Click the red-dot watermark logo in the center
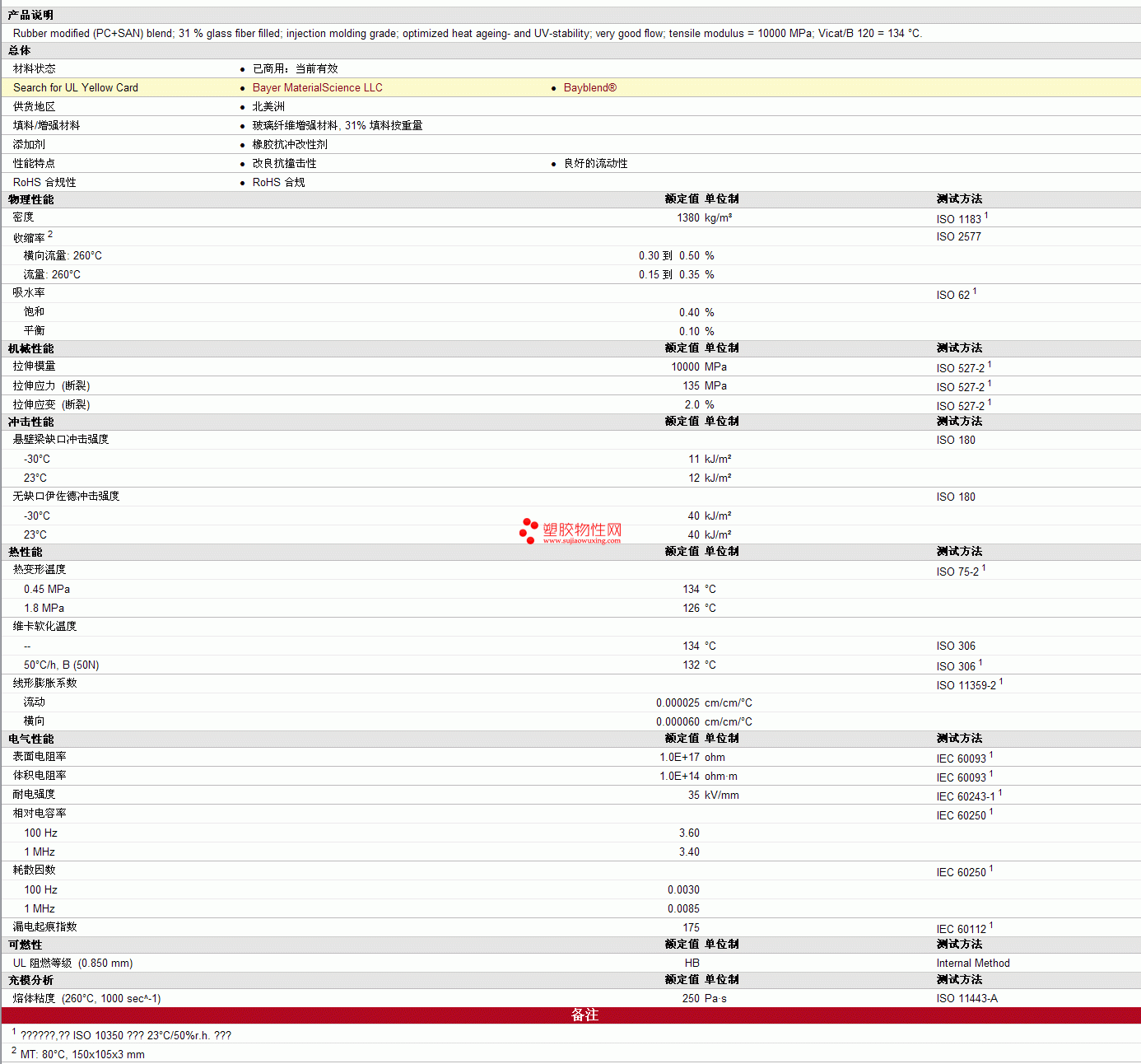This screenshot has width=1141, height=1064. click(529, 530)
